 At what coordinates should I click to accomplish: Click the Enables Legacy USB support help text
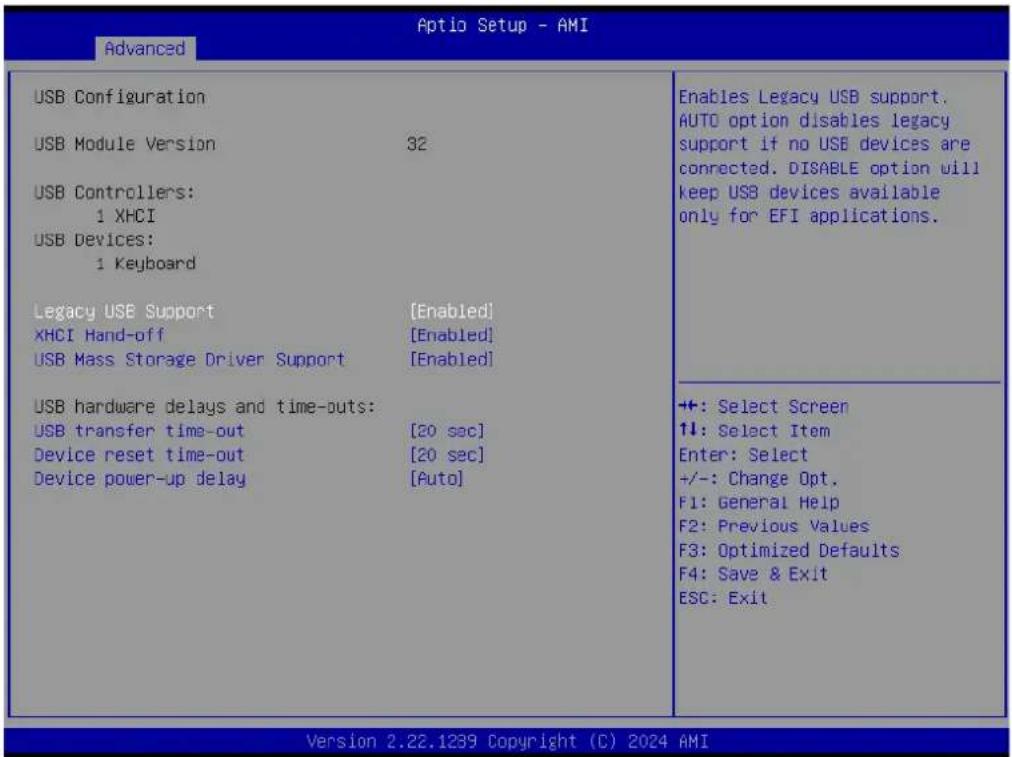[x=829, y=156]
